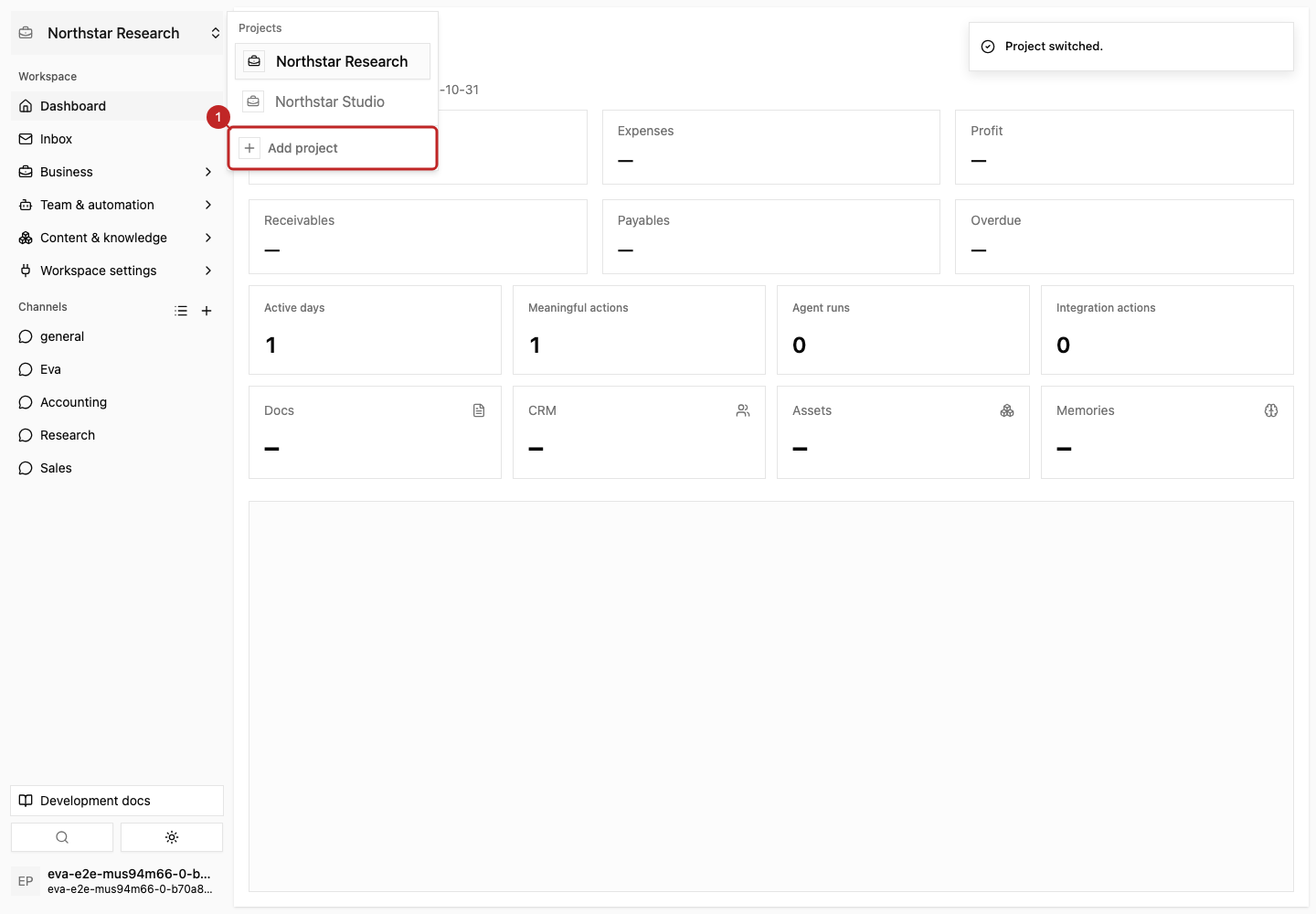Click the Integration actions label
Screen dimensions: 1316x914
click(1106, 308)
